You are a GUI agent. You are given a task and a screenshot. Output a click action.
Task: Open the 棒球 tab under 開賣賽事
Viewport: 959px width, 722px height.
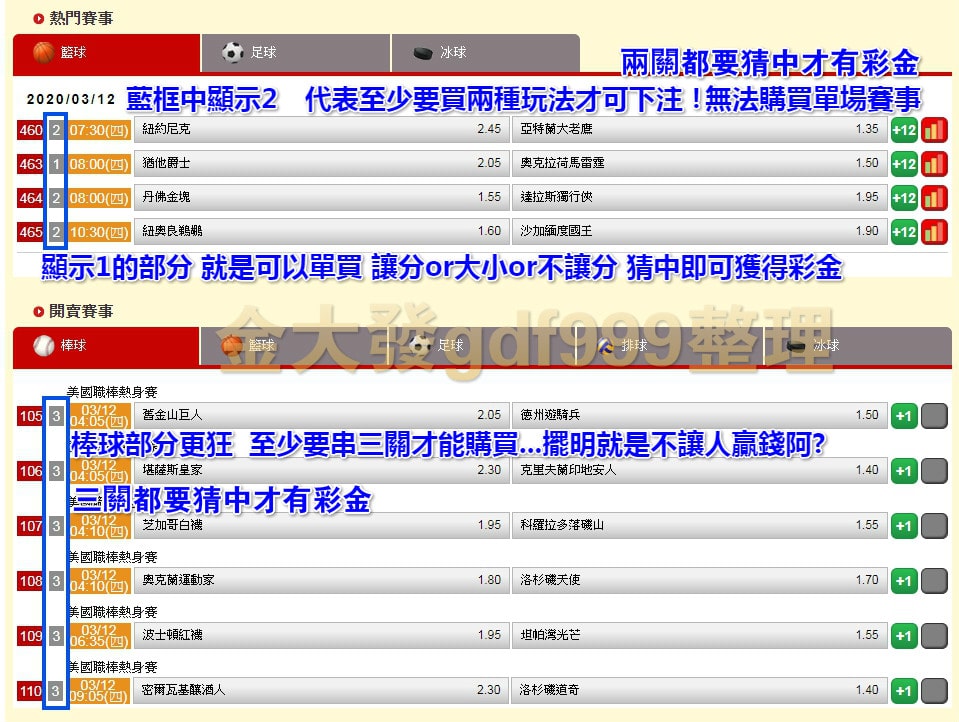107,346
